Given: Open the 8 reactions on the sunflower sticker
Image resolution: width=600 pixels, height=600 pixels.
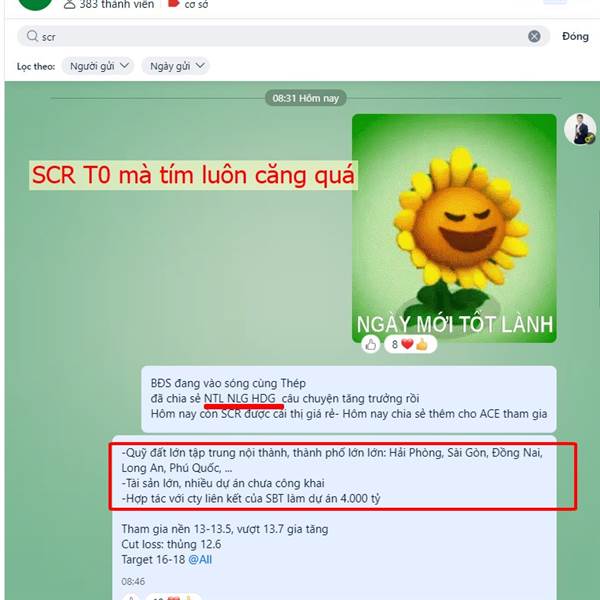Looking at the screenshot, I should point(410,344).
